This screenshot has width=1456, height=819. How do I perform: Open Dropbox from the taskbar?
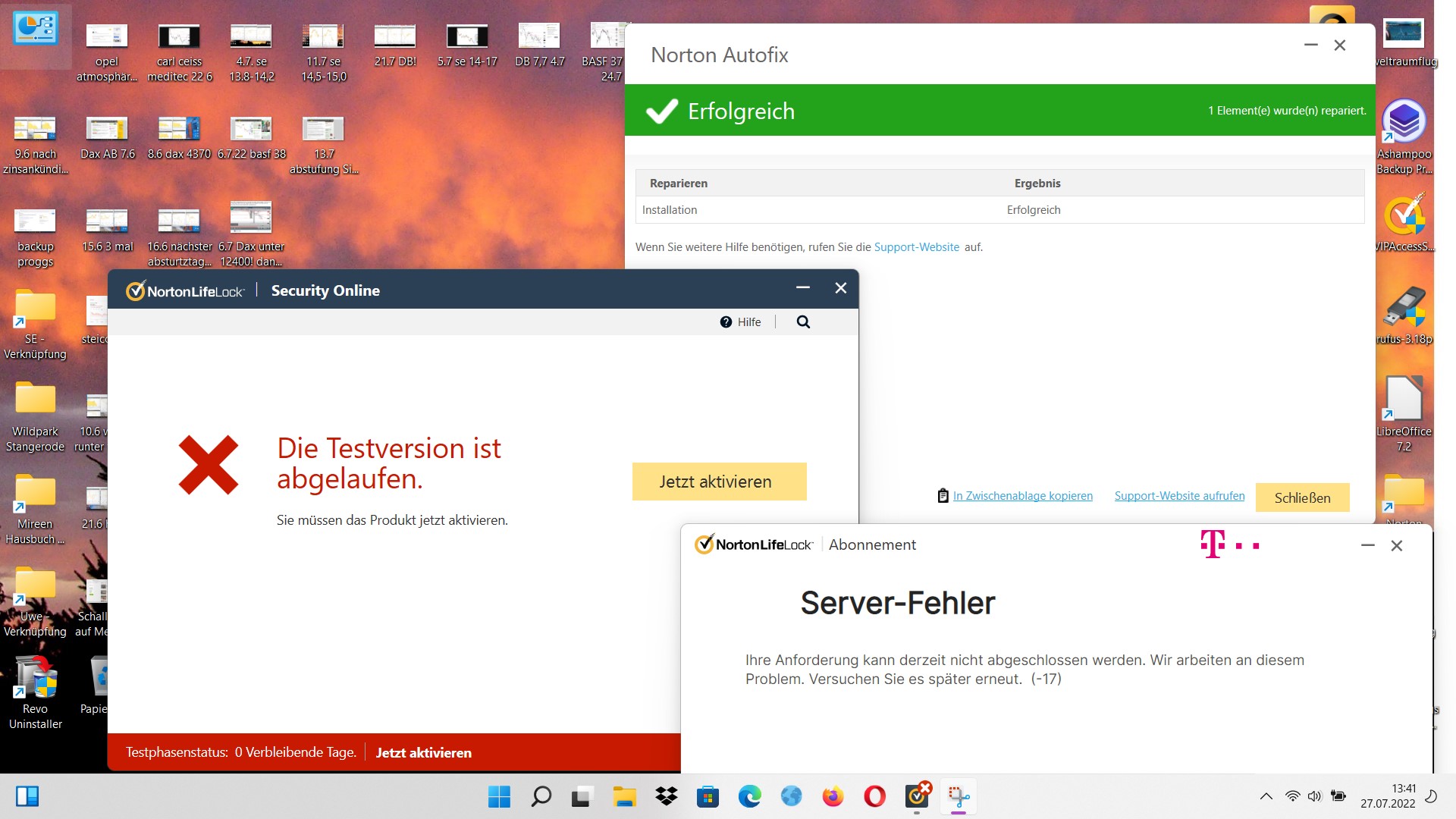point(666,797)
